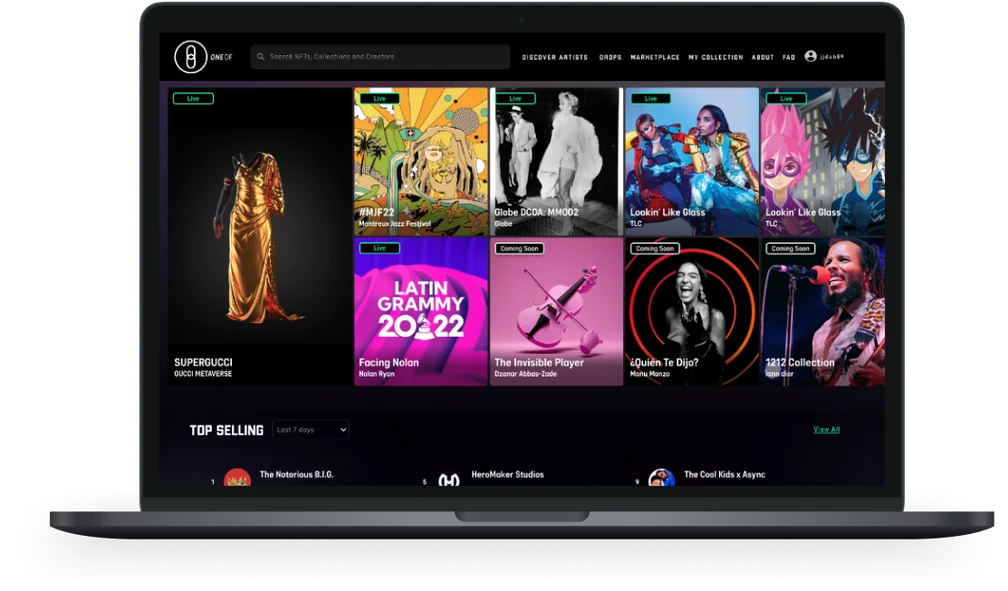Click the OneOf logo icon
Viewport: 1008px width, 591px height.
[190, 57]
